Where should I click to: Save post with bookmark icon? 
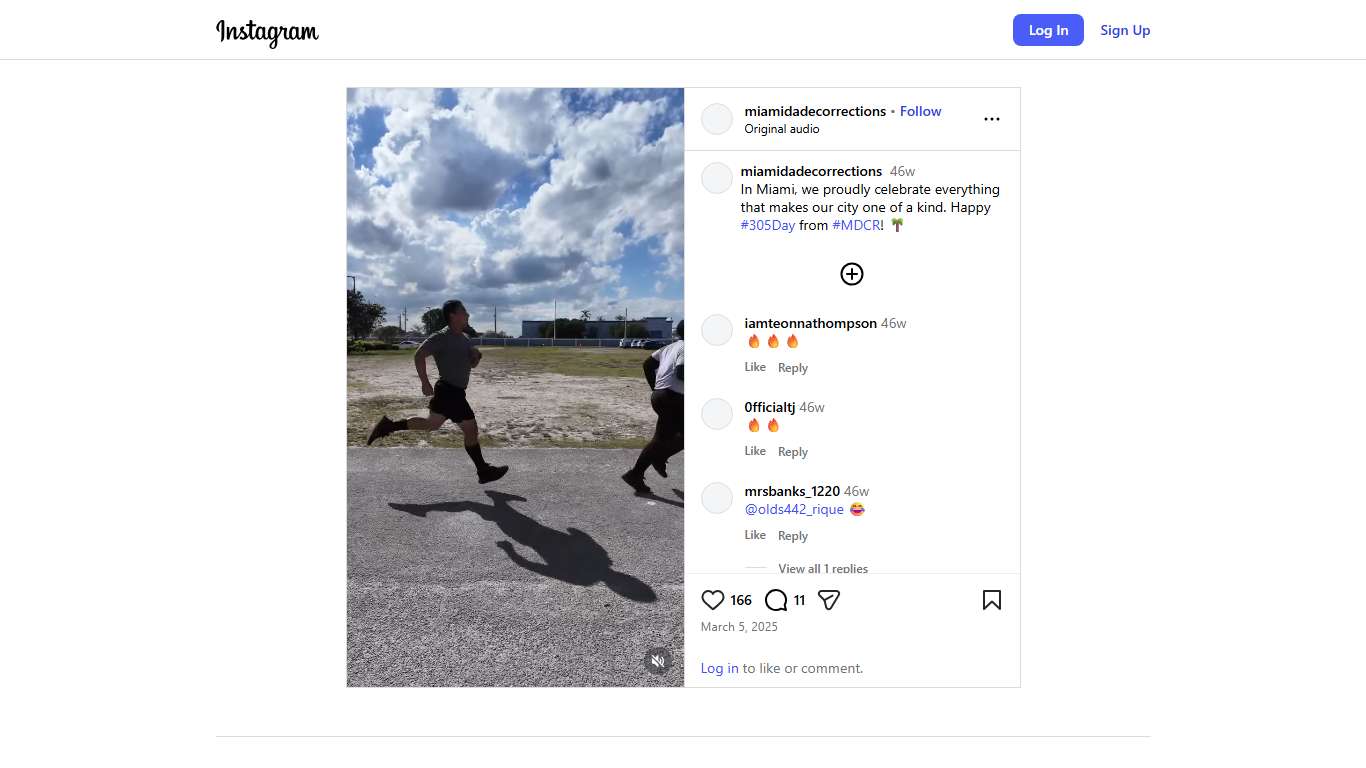coord(991,600)
